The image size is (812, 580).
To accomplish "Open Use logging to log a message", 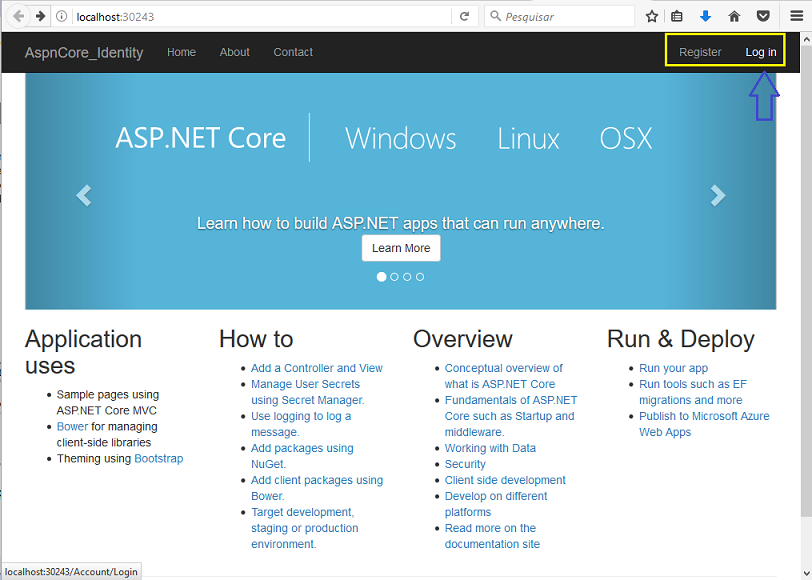I will [301, 424].
